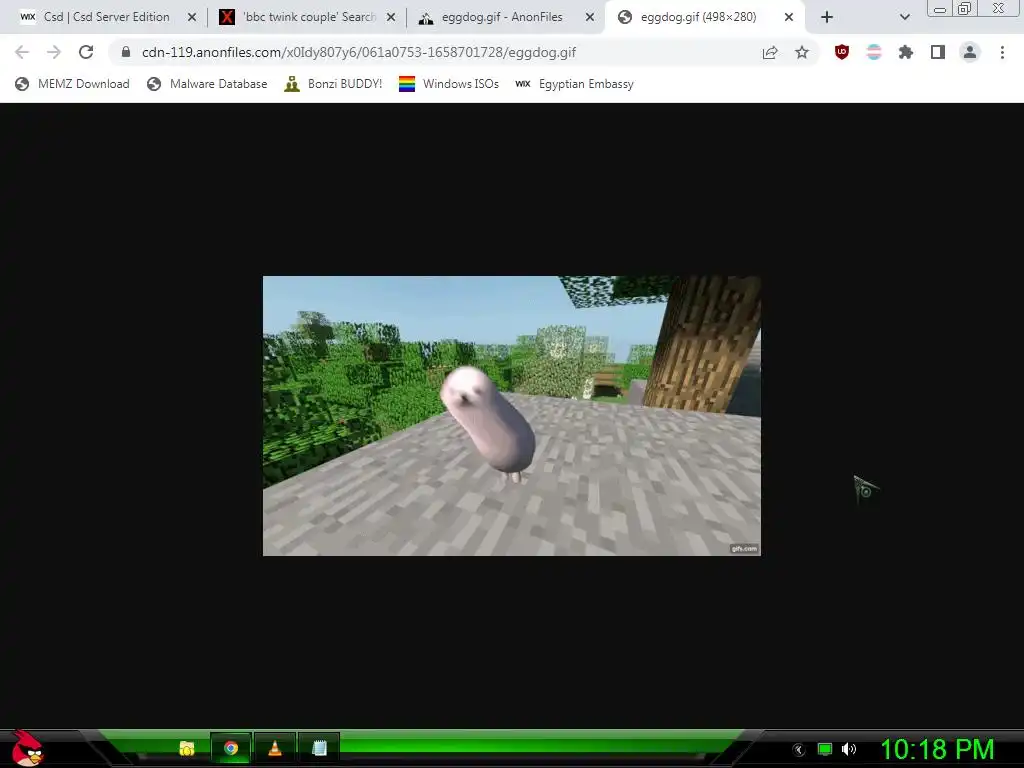Open the Bonzi BUDDY! bookmark
The width and height of the screenshot is (1024, 768).
point(334,84)
